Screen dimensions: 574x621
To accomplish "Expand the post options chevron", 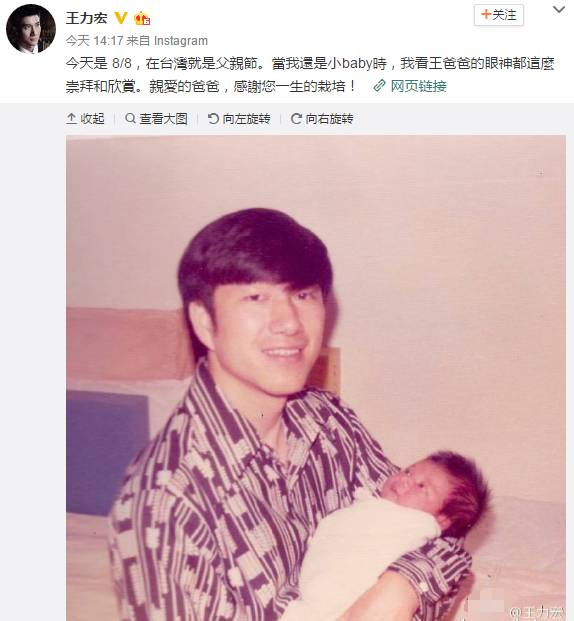I will (559, 10).
